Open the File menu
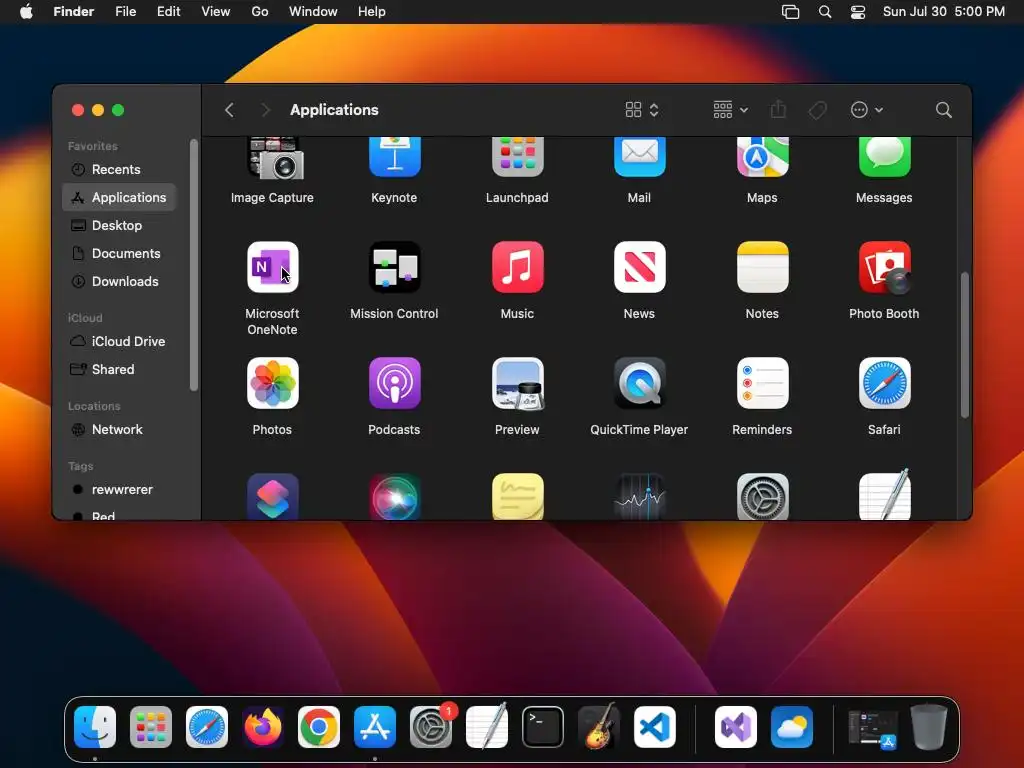The height and width of the screenshot is (768, 1024). 125,12
